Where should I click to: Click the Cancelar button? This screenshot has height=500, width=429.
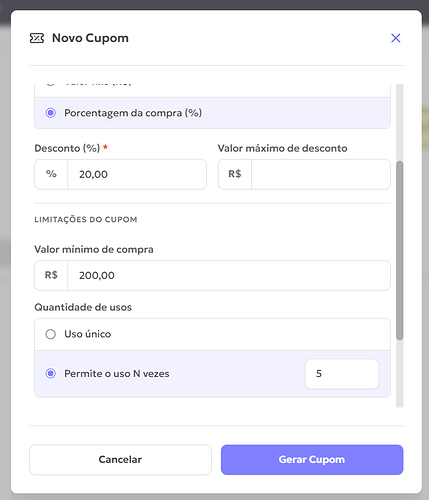pyautogui.click(x=120, y=460)
